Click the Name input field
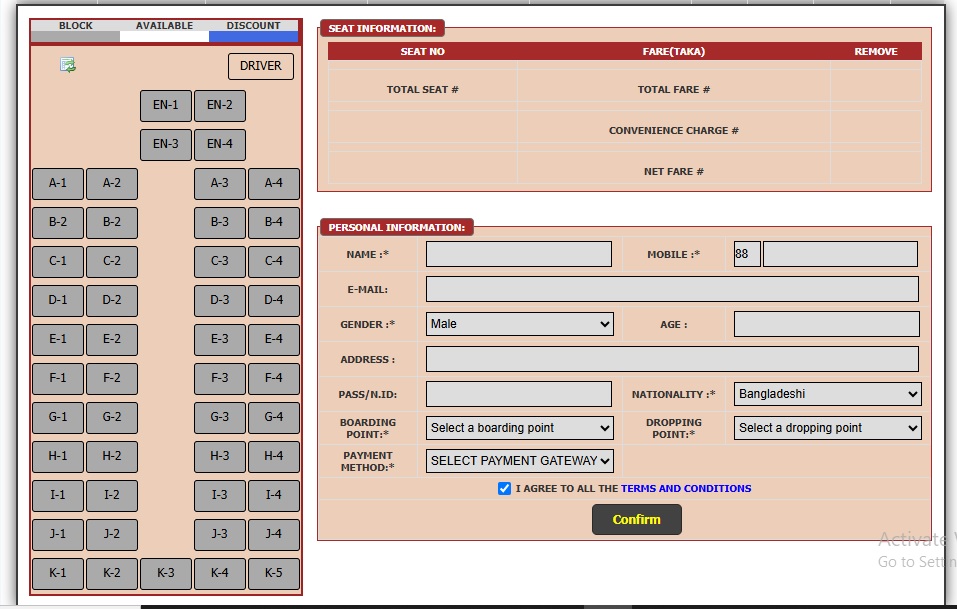The height and width of the screenshot is (609, 957). pyautogui.click(x=519, y=254)
